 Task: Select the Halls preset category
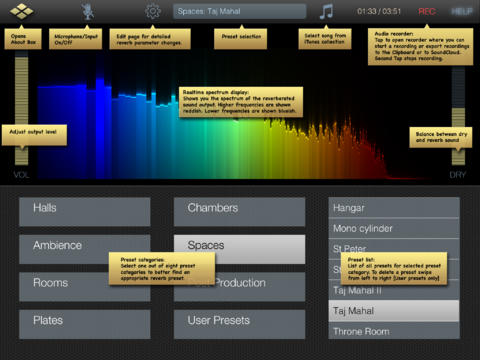(x=85, y=212)
